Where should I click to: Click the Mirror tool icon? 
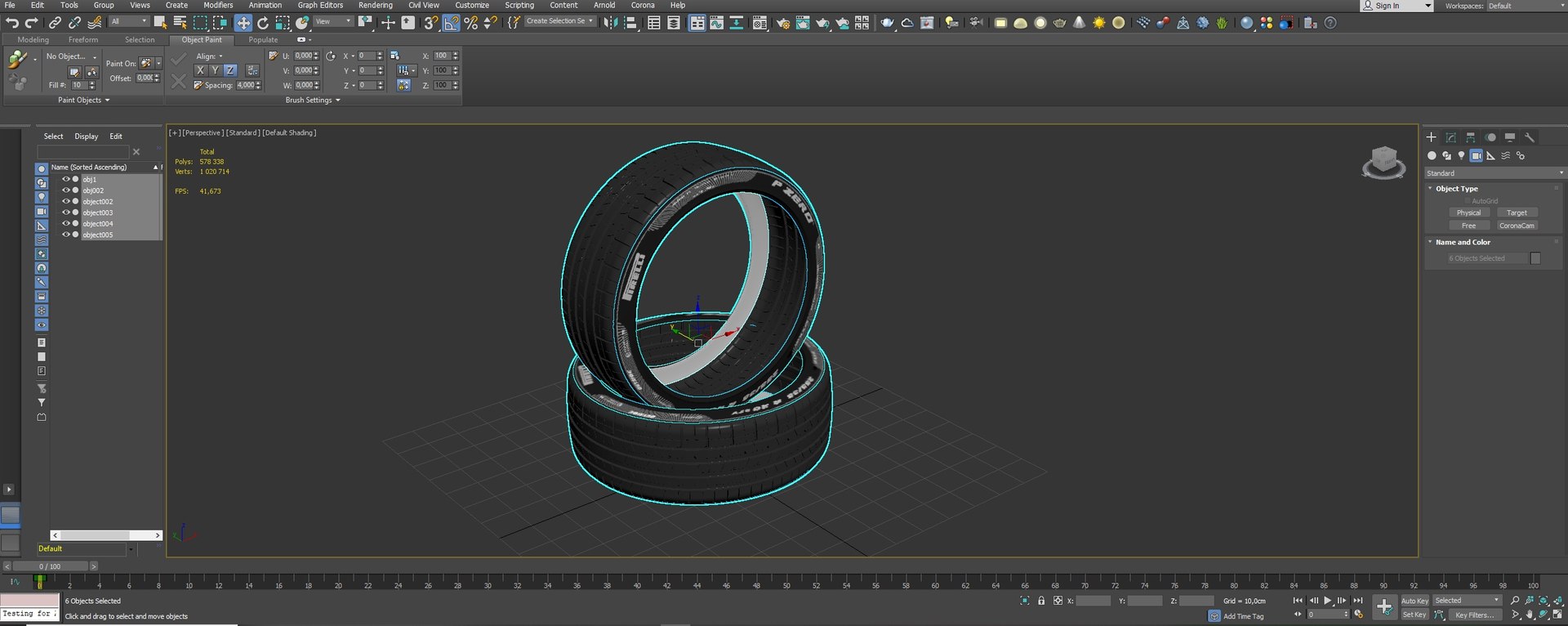click(x=610, y=23)
